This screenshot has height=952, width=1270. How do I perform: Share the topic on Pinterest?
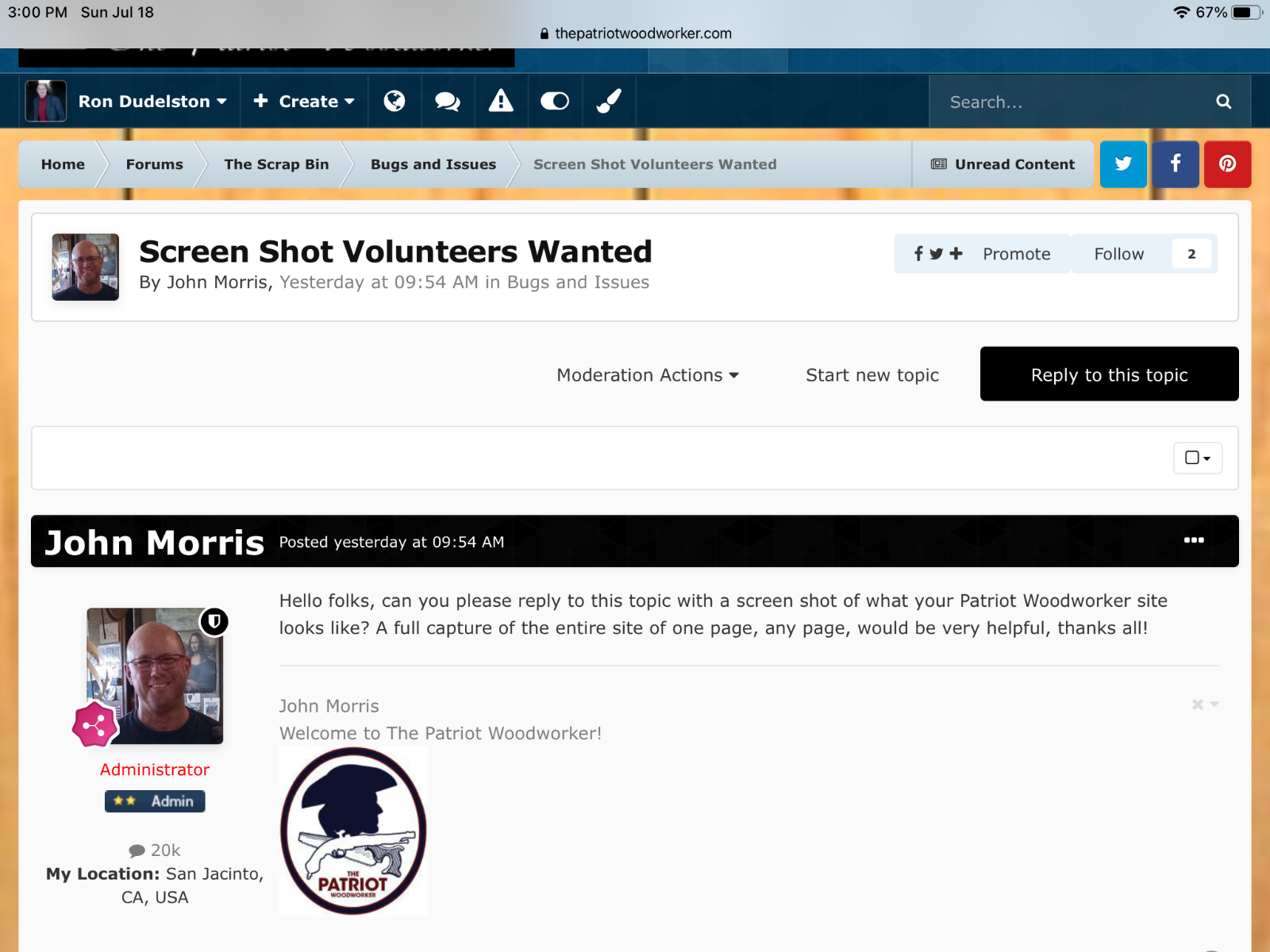click(x=1228, y=164)
